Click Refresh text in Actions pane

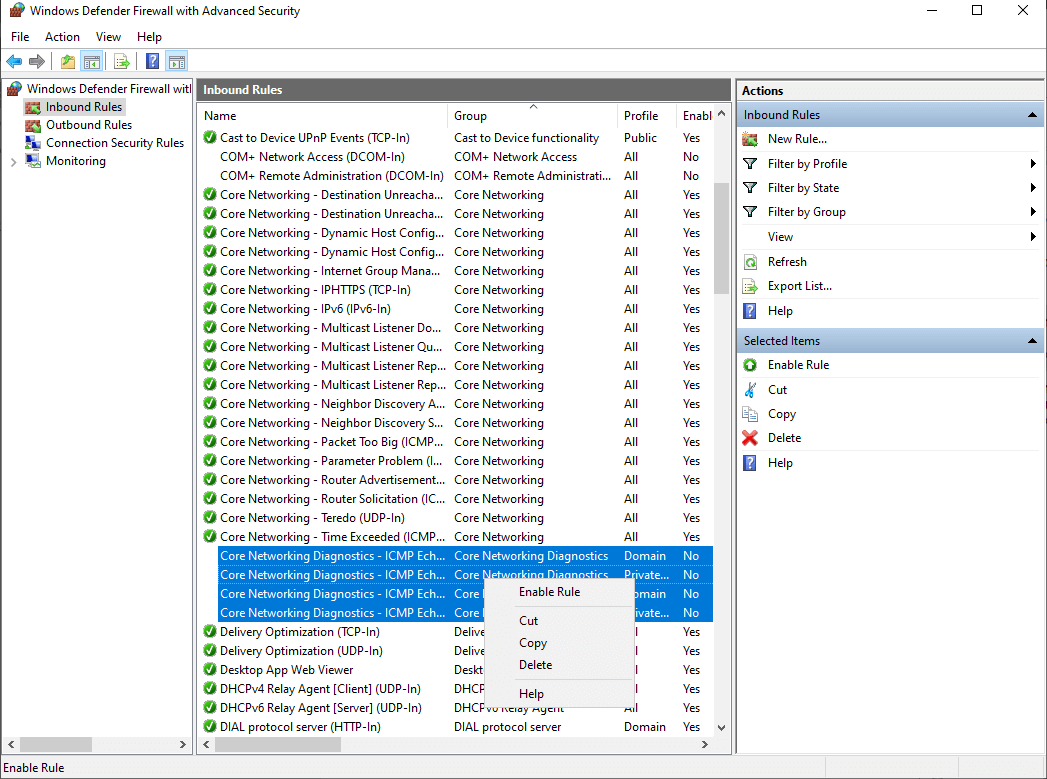(x=787, y=262)
